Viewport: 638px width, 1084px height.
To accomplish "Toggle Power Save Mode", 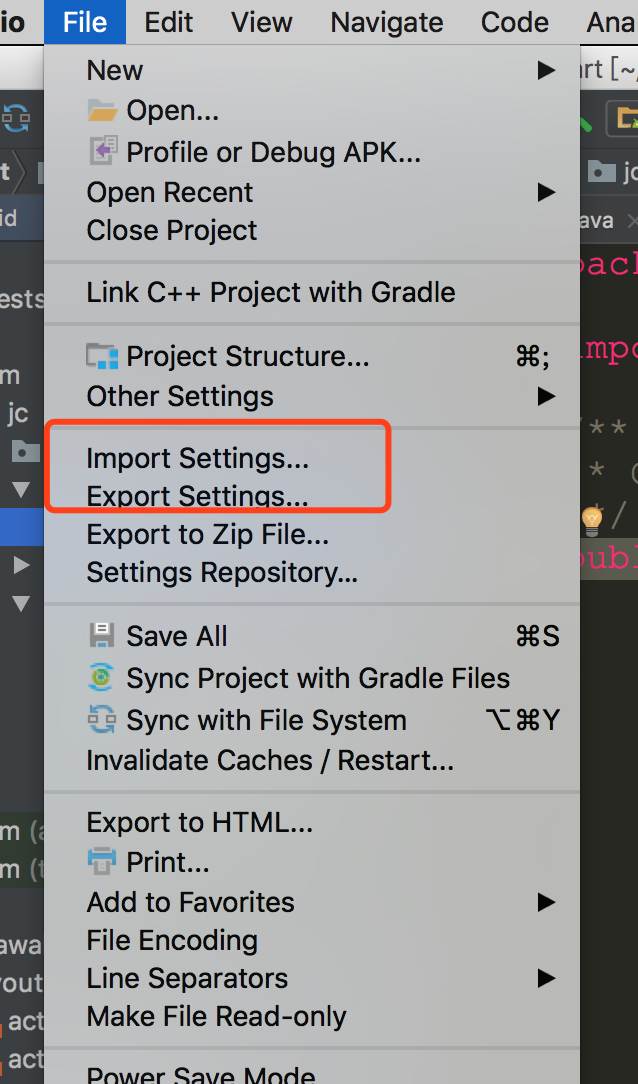I will [x=201, y=1075].
